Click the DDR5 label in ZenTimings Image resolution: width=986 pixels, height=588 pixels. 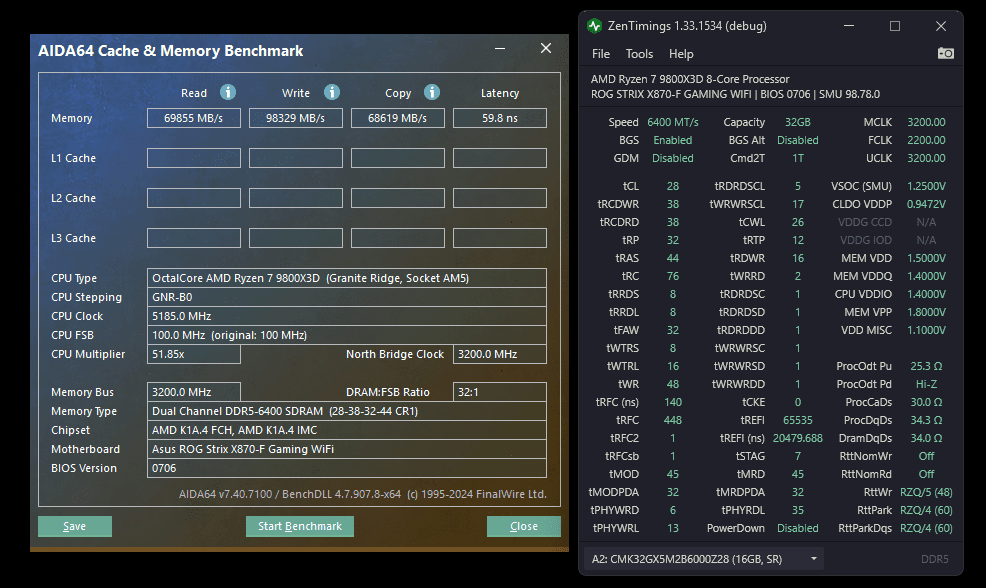pos(934,559)
